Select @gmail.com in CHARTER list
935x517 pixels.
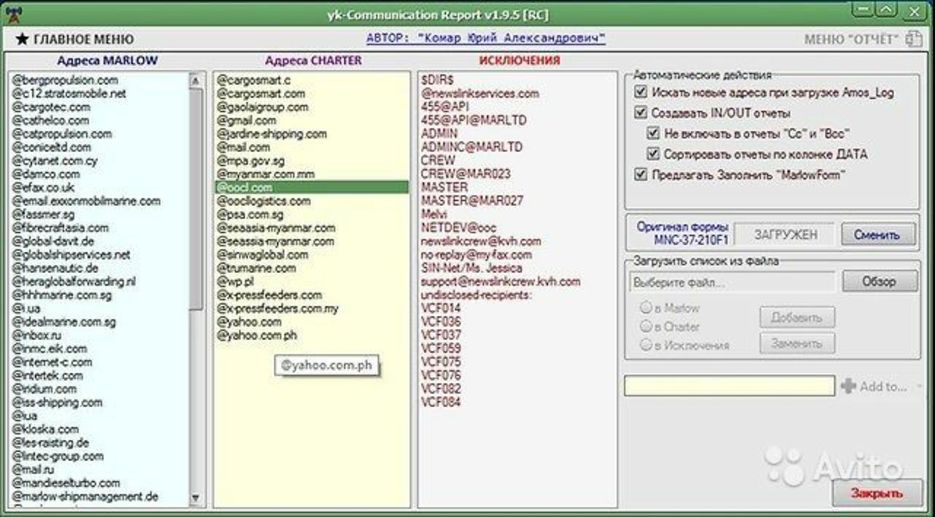pyautogui.click(x=246, y=120)
